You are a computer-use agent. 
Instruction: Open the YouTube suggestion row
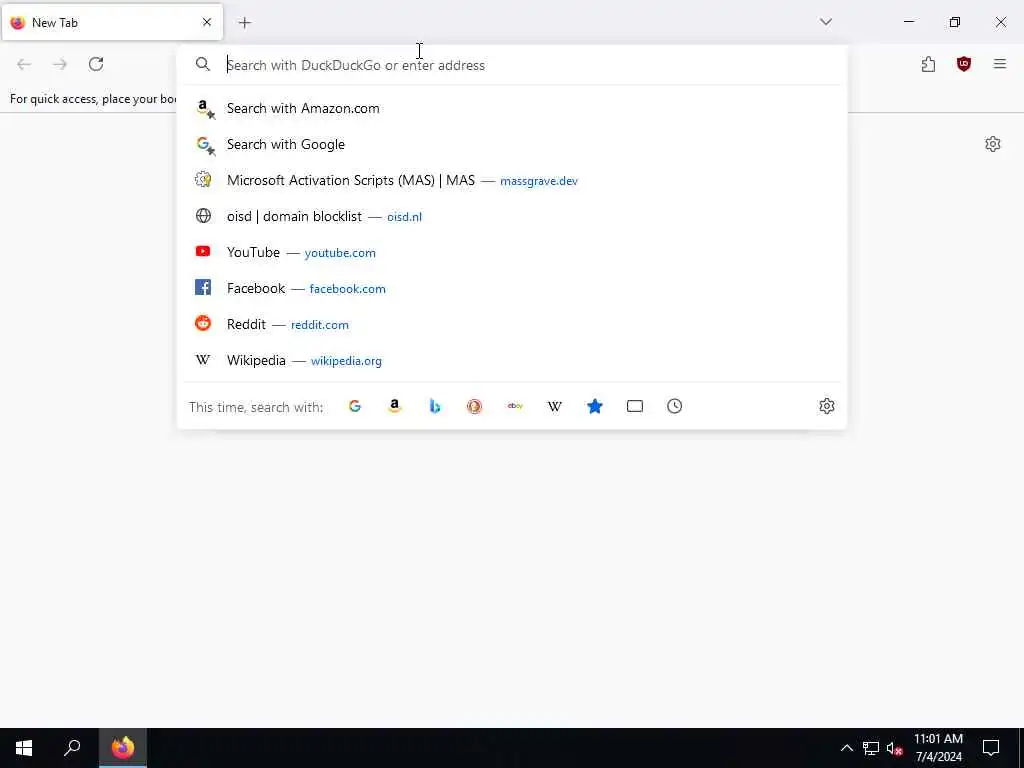pyautogui.click(x=512, y=252)
